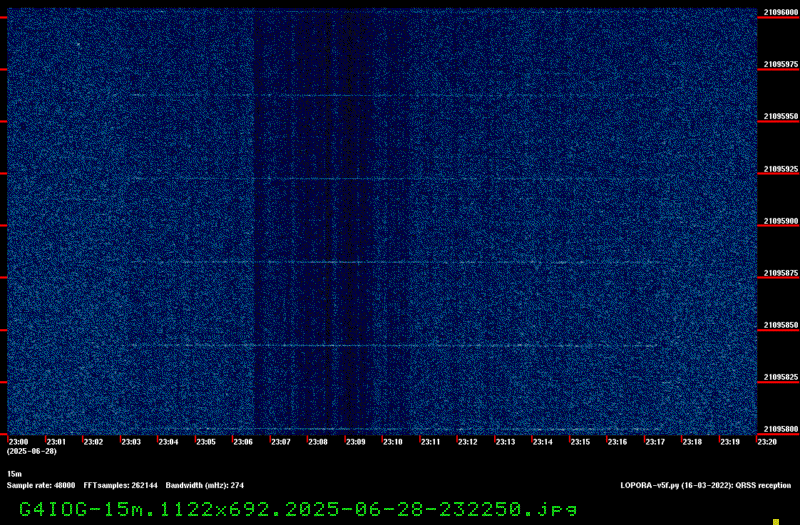Click the 23:19 time axis label
This screenshot has width=800, height=525.
coord(731,442)
